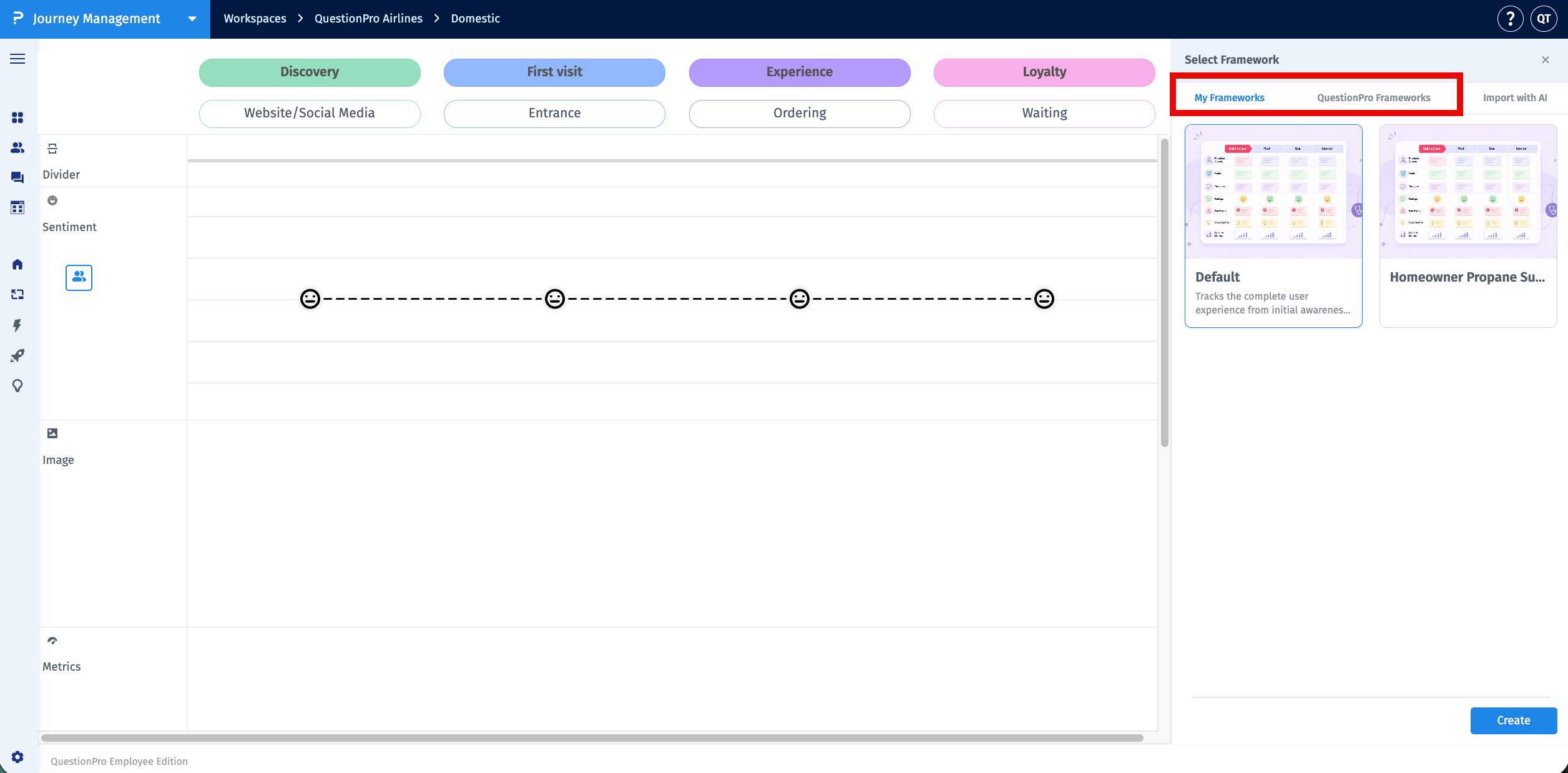Click the Divider lane label

(61, 175)
